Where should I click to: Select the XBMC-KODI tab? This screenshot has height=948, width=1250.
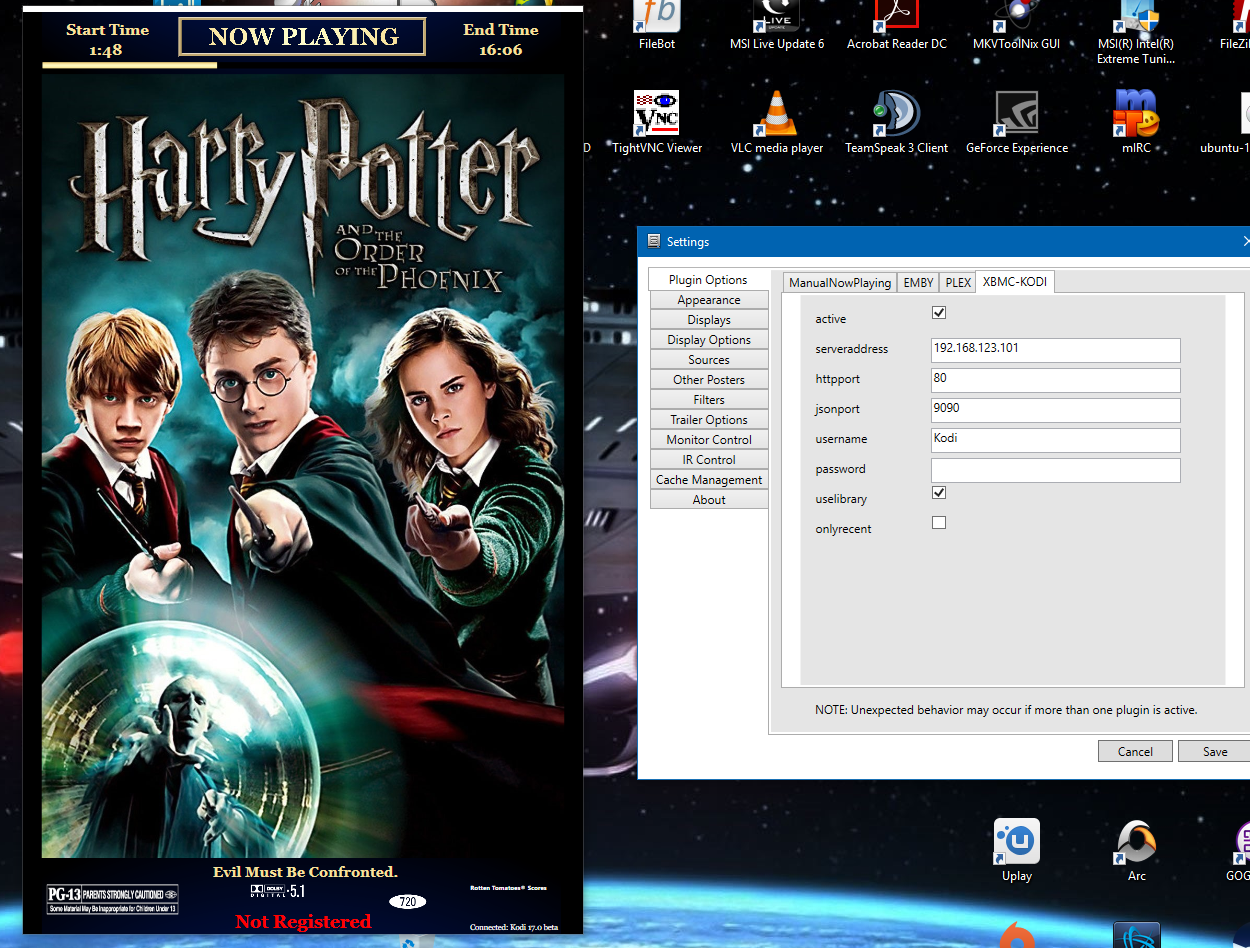[x=1014, y=282]
